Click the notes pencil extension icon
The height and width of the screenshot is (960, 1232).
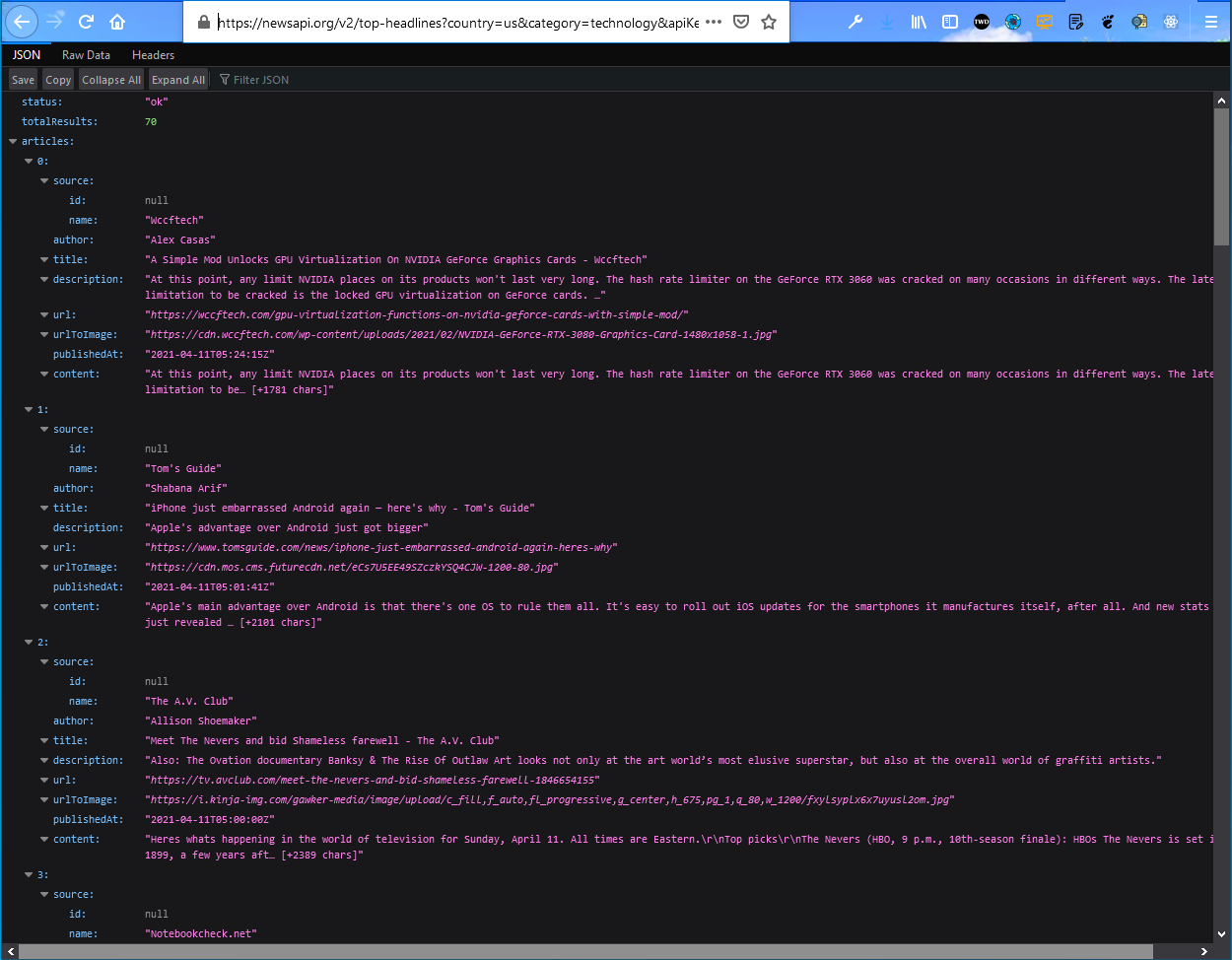1076,22
